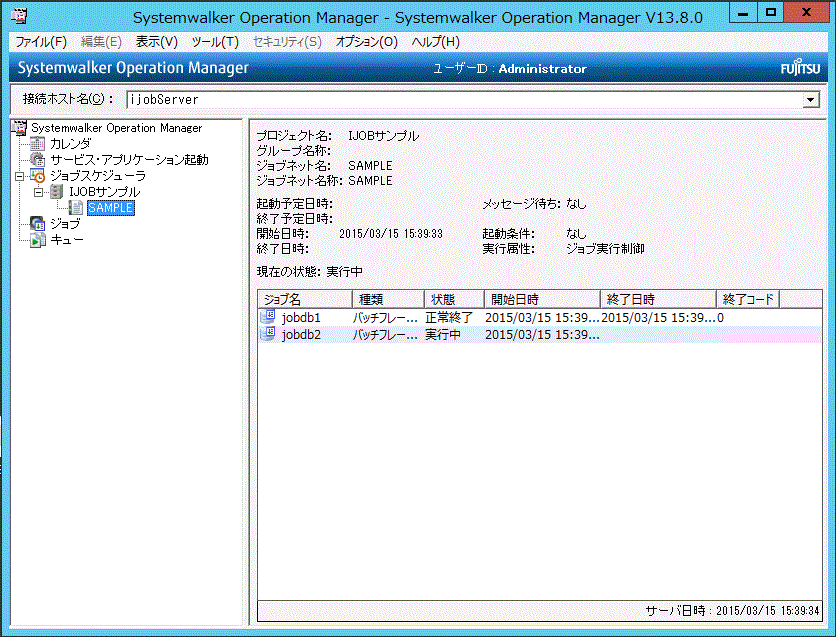Collapse the IJOBサンプル tree node
Image resolution: width=836 pixels, height=637 pixels.
(x=38, y=192)
